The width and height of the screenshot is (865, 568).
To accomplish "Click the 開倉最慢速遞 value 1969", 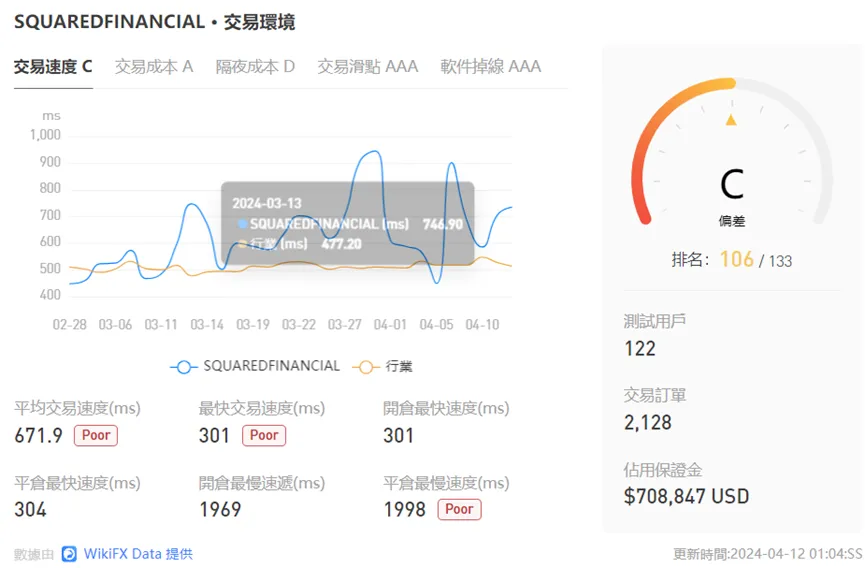I will [220, 510].
